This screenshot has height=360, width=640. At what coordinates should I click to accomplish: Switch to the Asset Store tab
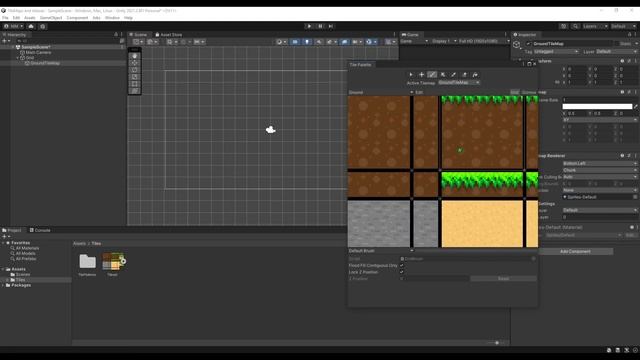click(x=169, y=35)
